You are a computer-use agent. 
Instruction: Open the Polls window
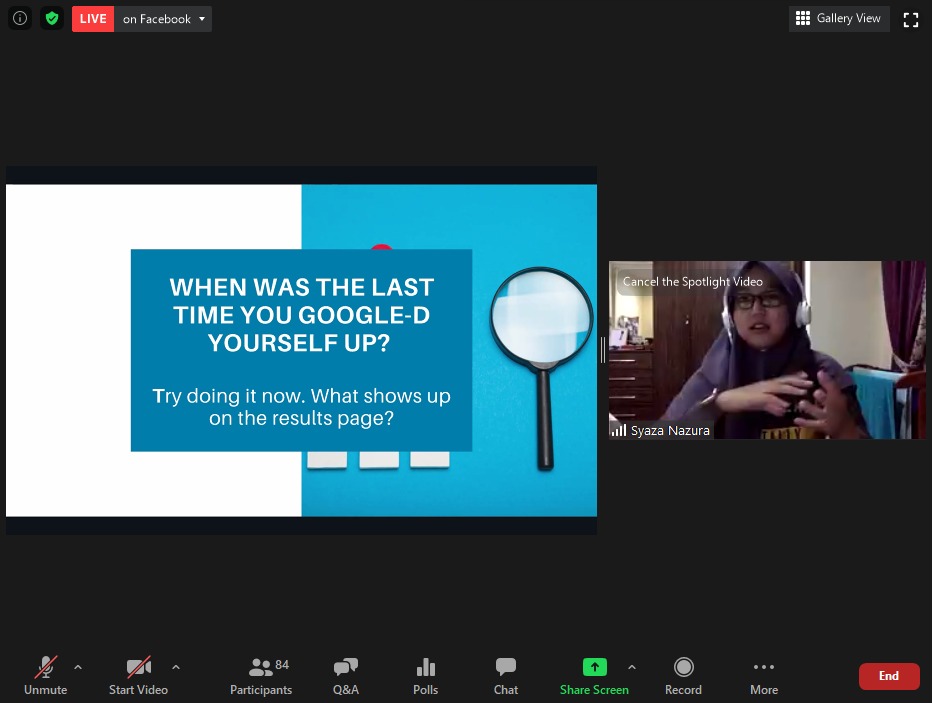tap(425, 676)
